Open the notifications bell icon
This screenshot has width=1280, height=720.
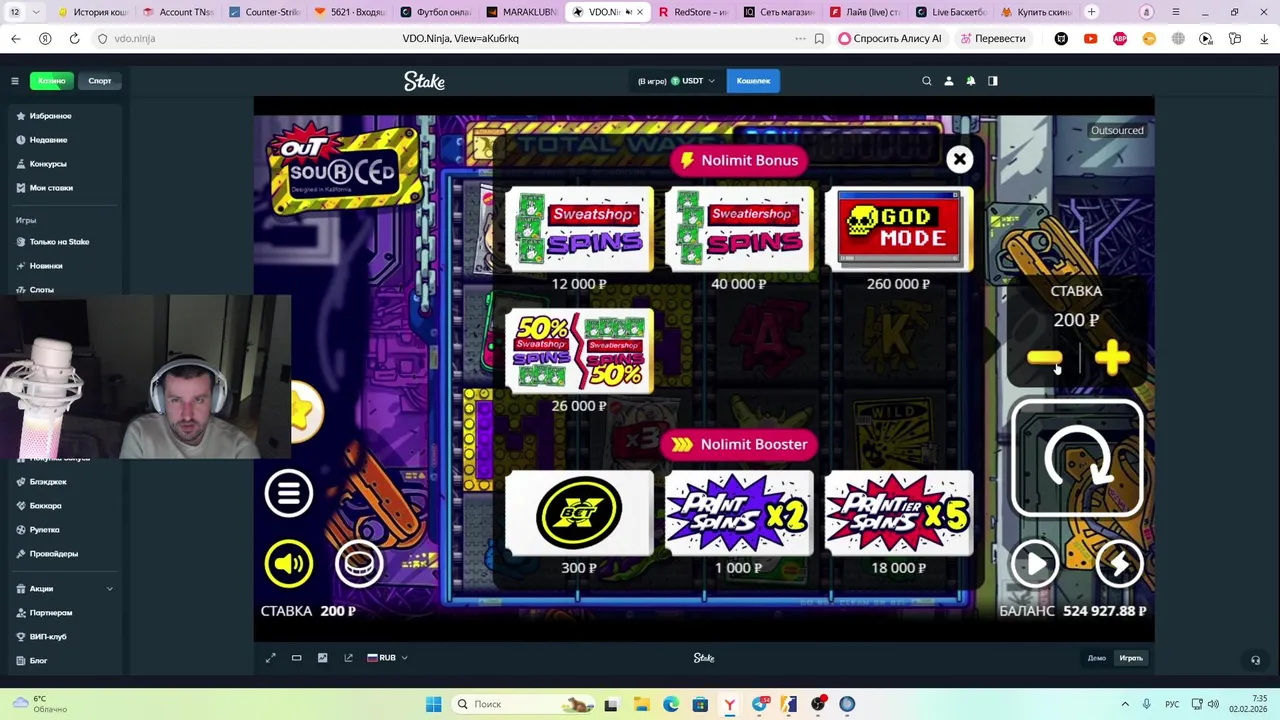[971, 81]
